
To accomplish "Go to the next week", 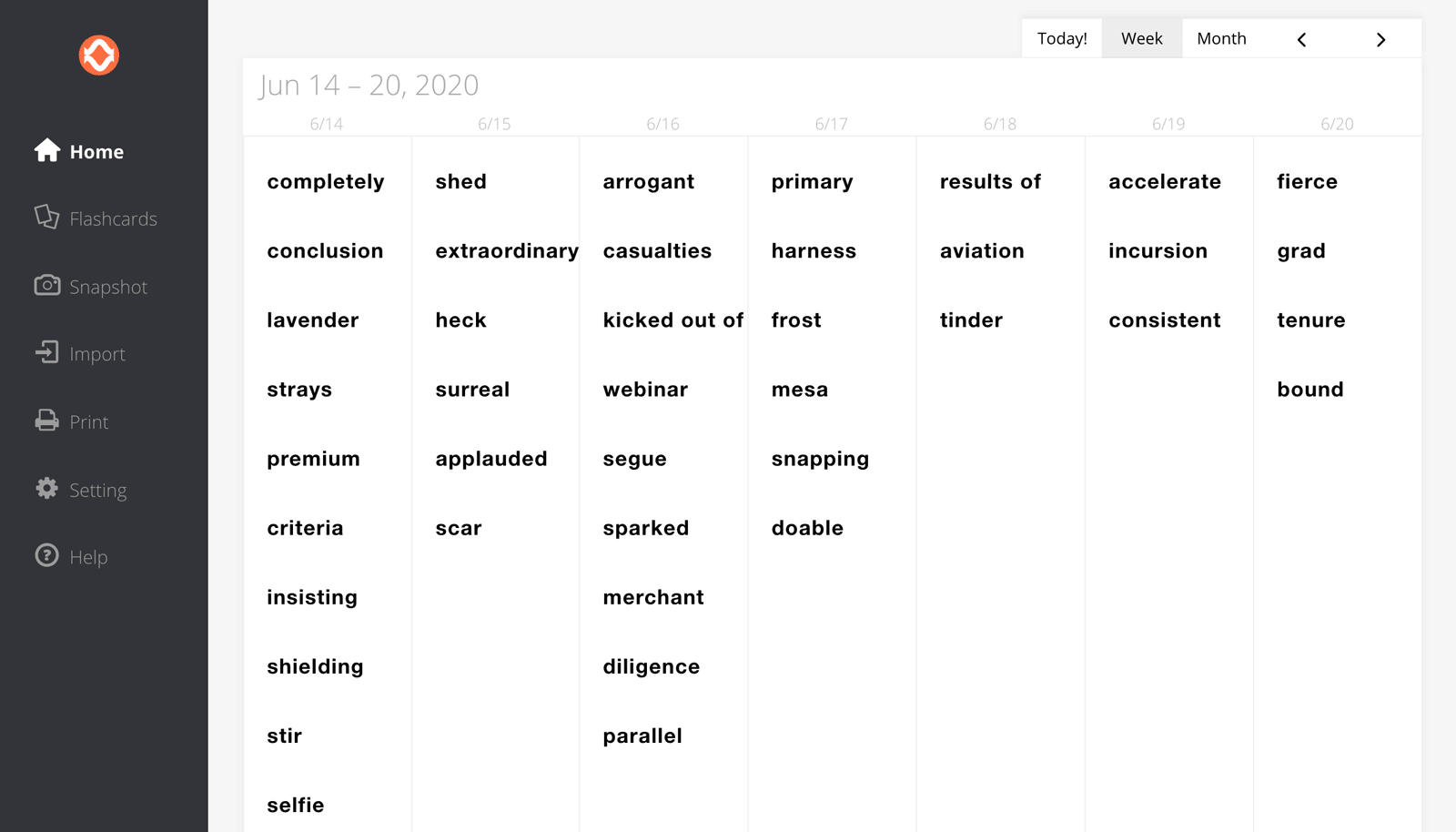I will [1380, 39].
